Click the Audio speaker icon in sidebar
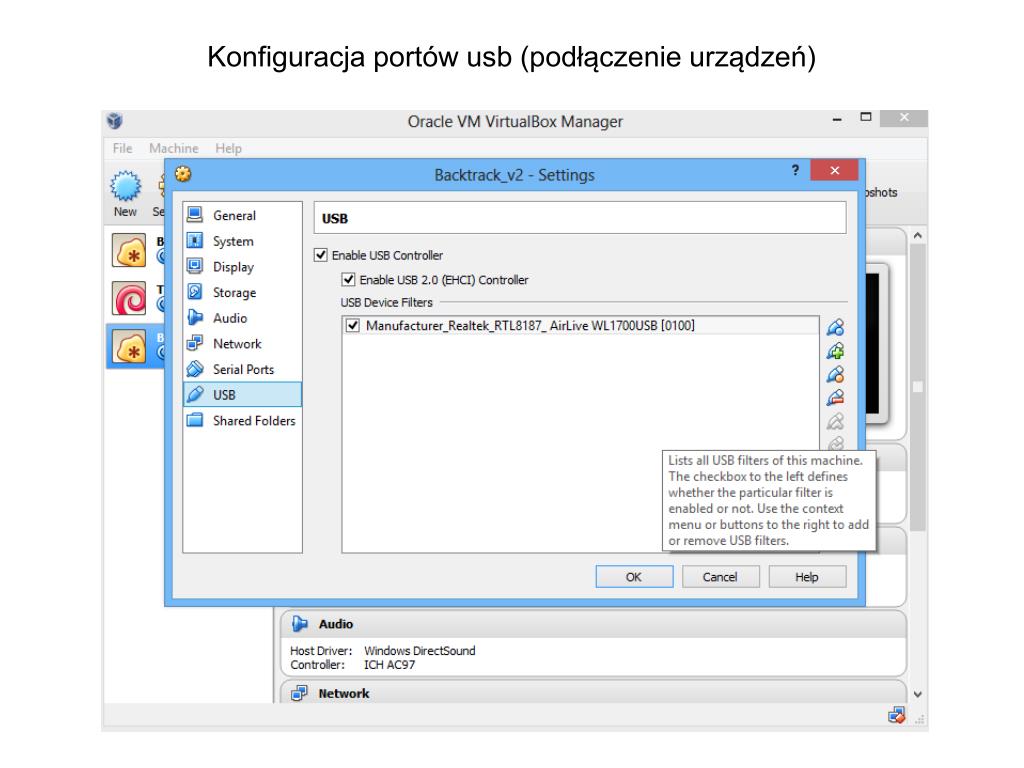The width and height of the screenshot is (1024, 768). 195,317
